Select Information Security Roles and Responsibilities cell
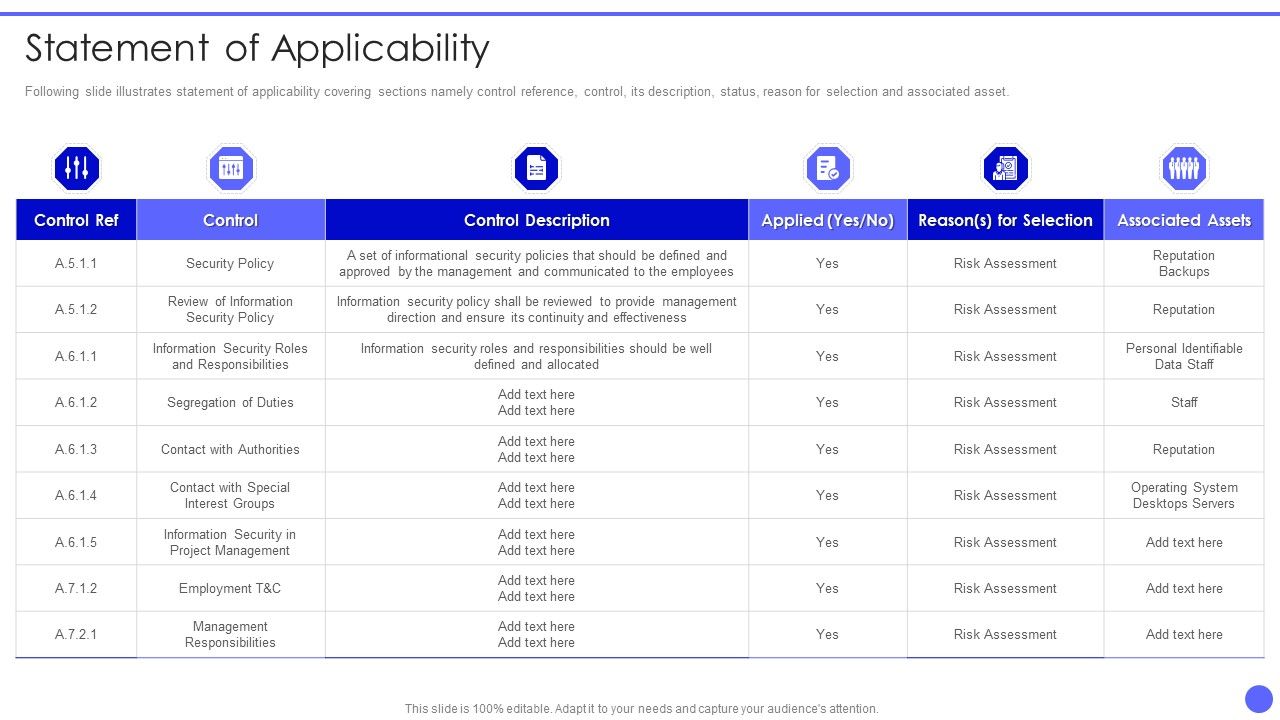Viewport: 1280px width, 720px height. coord(230,357)
